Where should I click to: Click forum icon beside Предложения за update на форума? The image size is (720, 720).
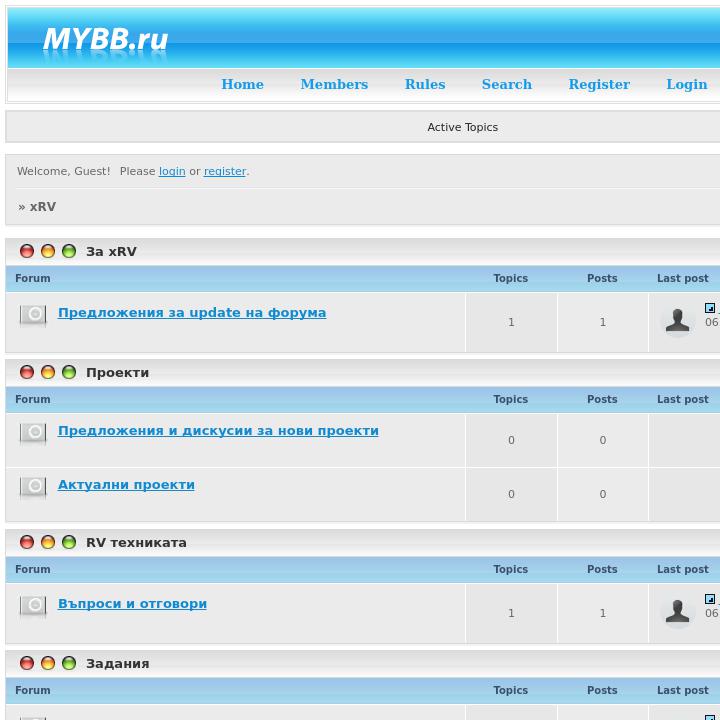tap(33, 316)
